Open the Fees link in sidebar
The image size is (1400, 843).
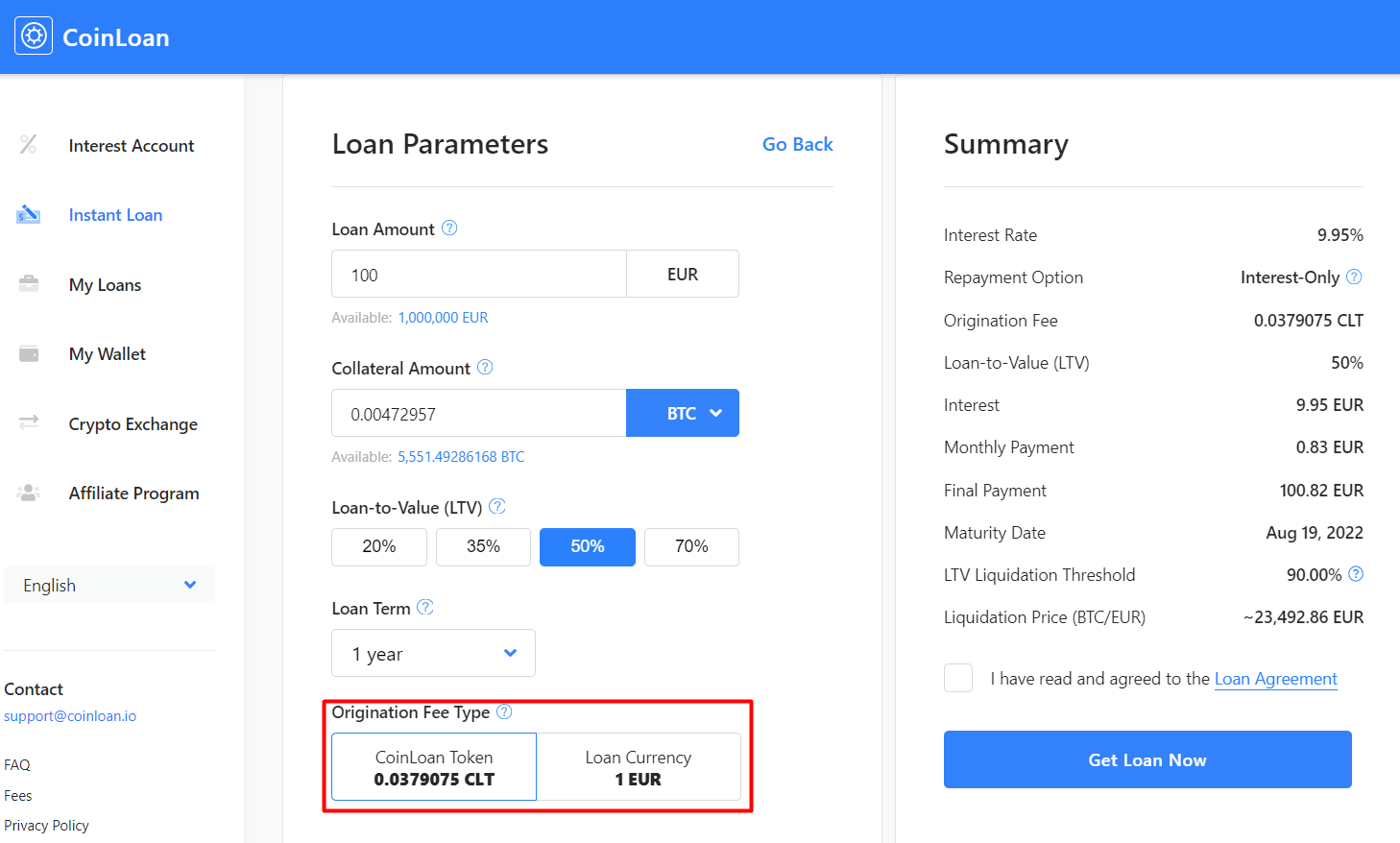18,796
